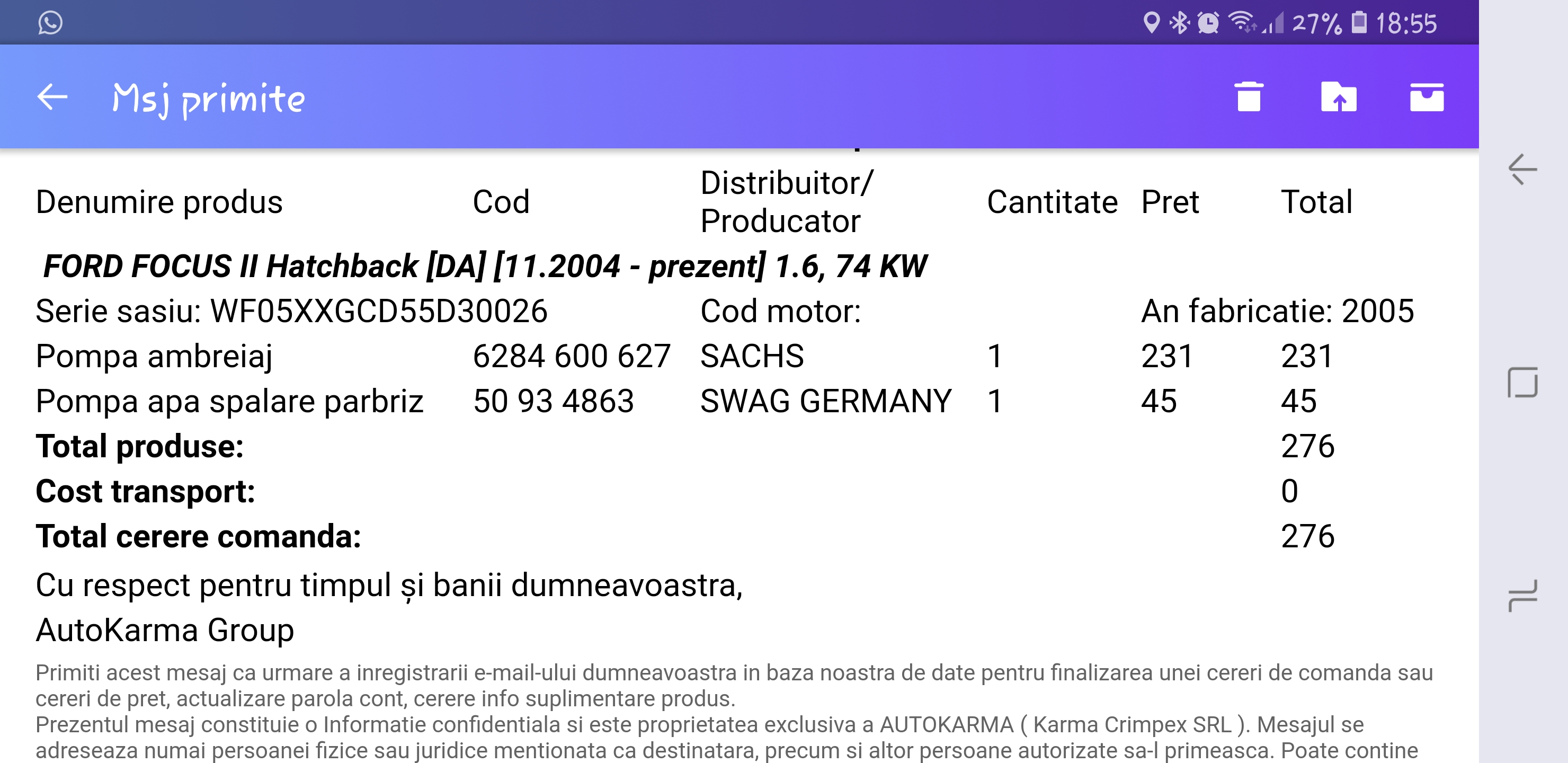Tap the SWAG GERMANY producer entry
This screenshot has width=1568, height=763.
[825, 401]
